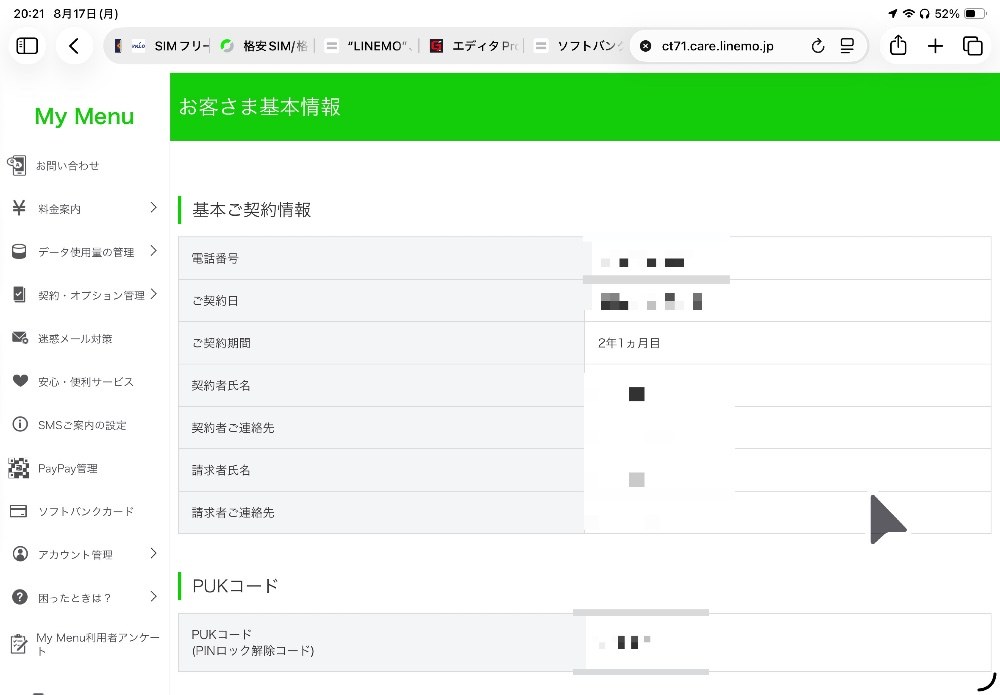1000x695 pixels.
Task: Tap the share icon
Action: point(898,45)
